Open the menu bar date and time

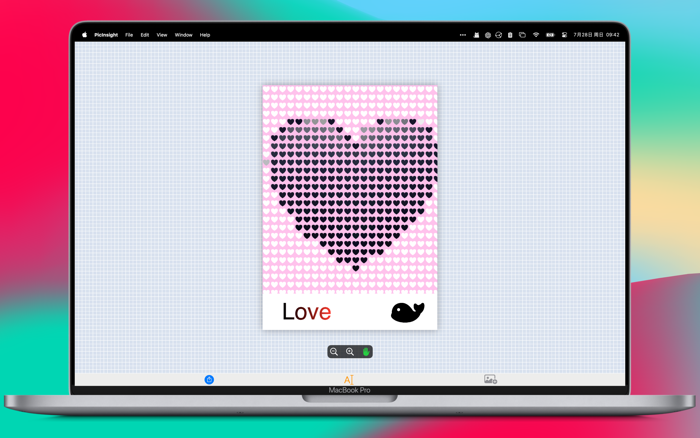596,35
